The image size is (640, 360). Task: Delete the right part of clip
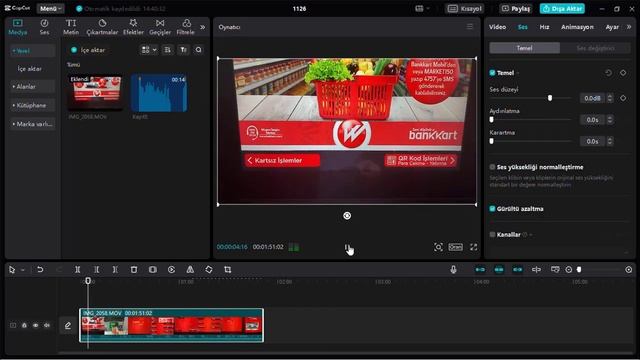click(115, 269)
